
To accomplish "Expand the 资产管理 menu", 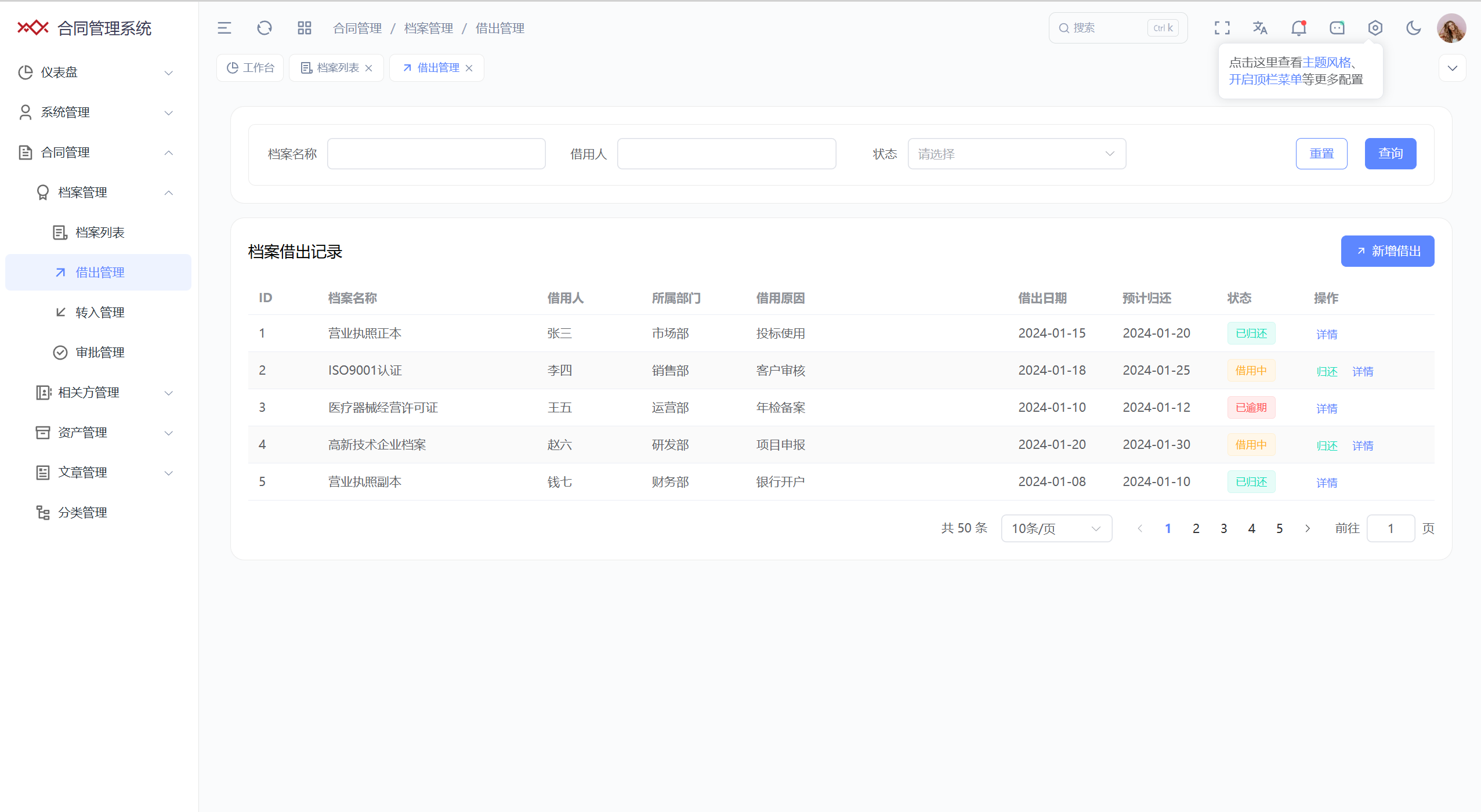I will [x=98, y=433].
